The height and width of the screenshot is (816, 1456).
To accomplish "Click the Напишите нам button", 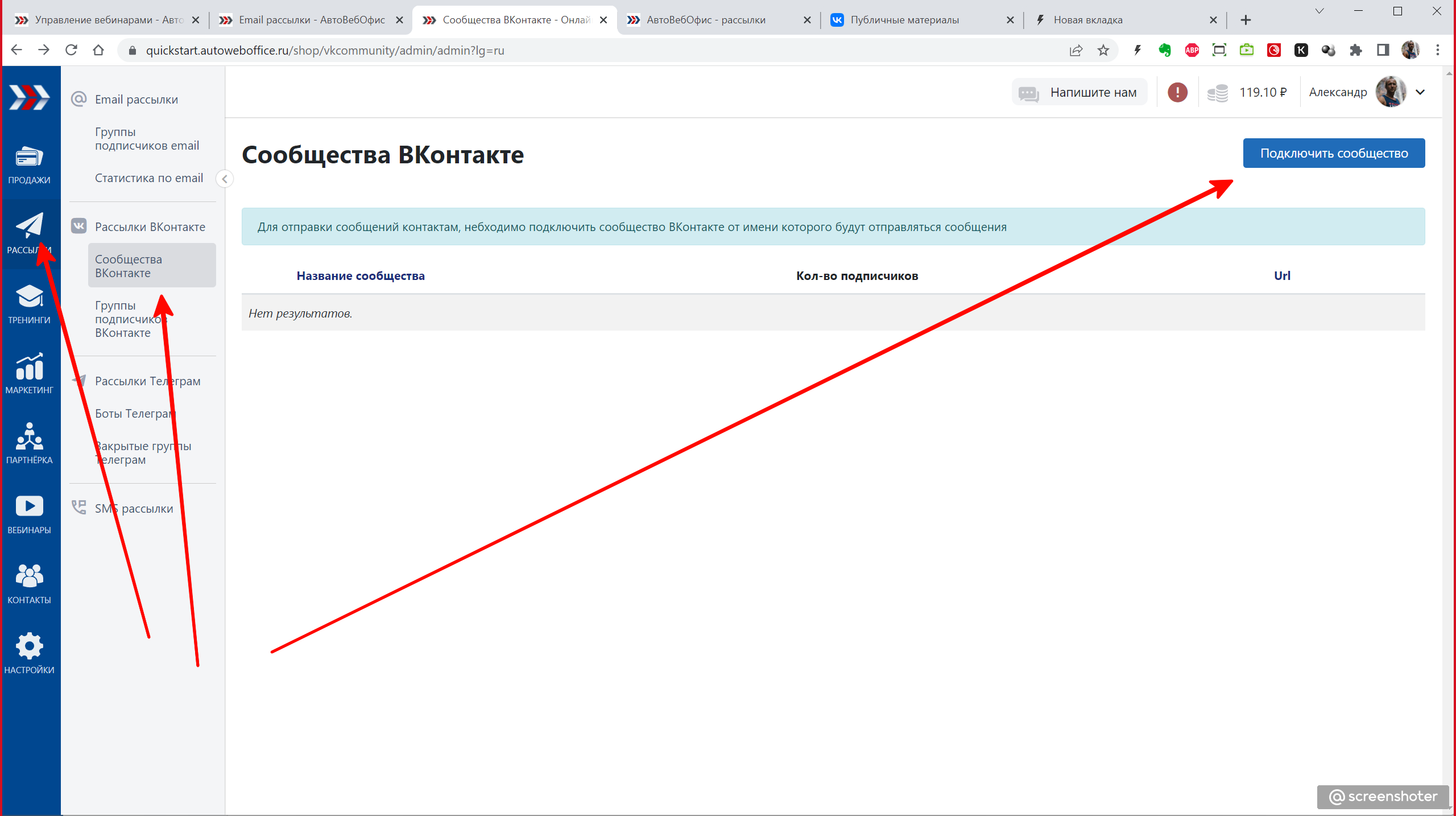I will 1079,92.
